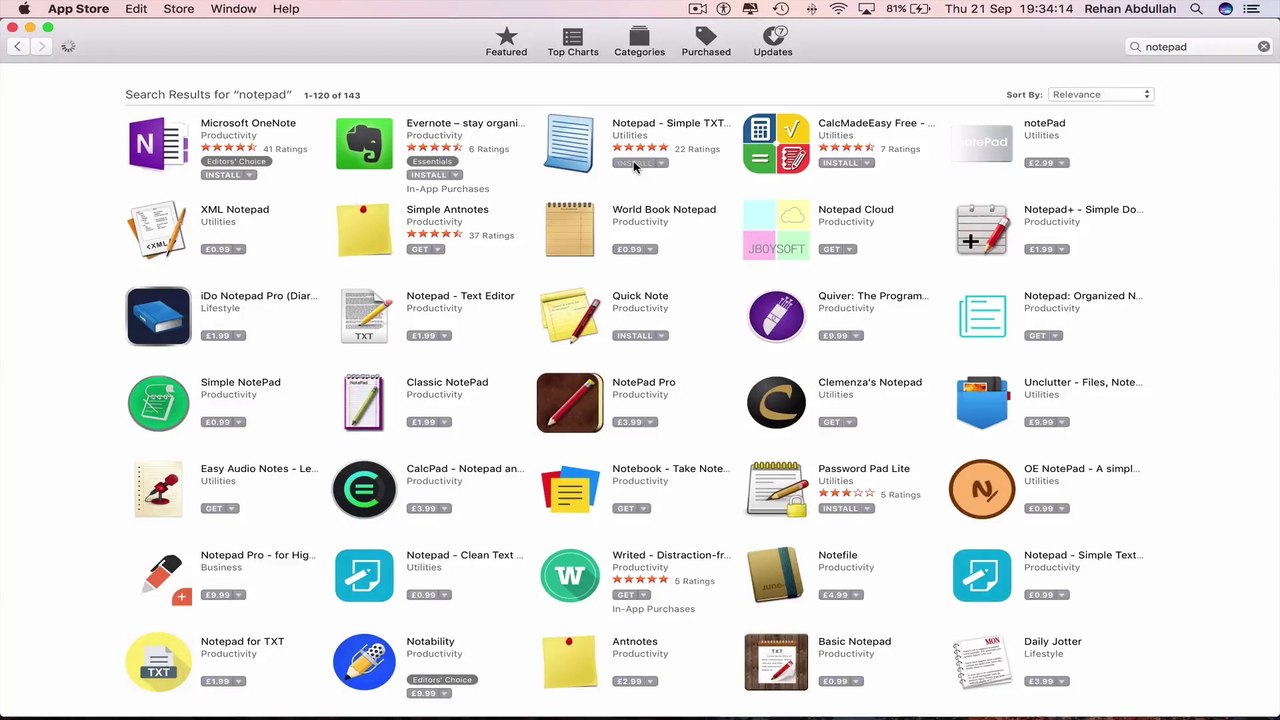Open Classic NotePad app icon
The width and height of the screenshot is (1280, 720).
pos(364,403)
